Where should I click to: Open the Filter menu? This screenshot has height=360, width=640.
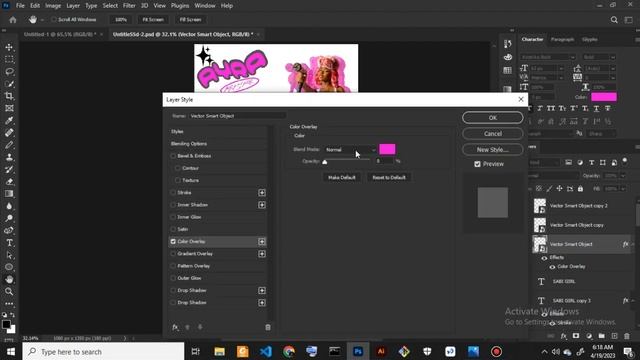click(129, 6)
